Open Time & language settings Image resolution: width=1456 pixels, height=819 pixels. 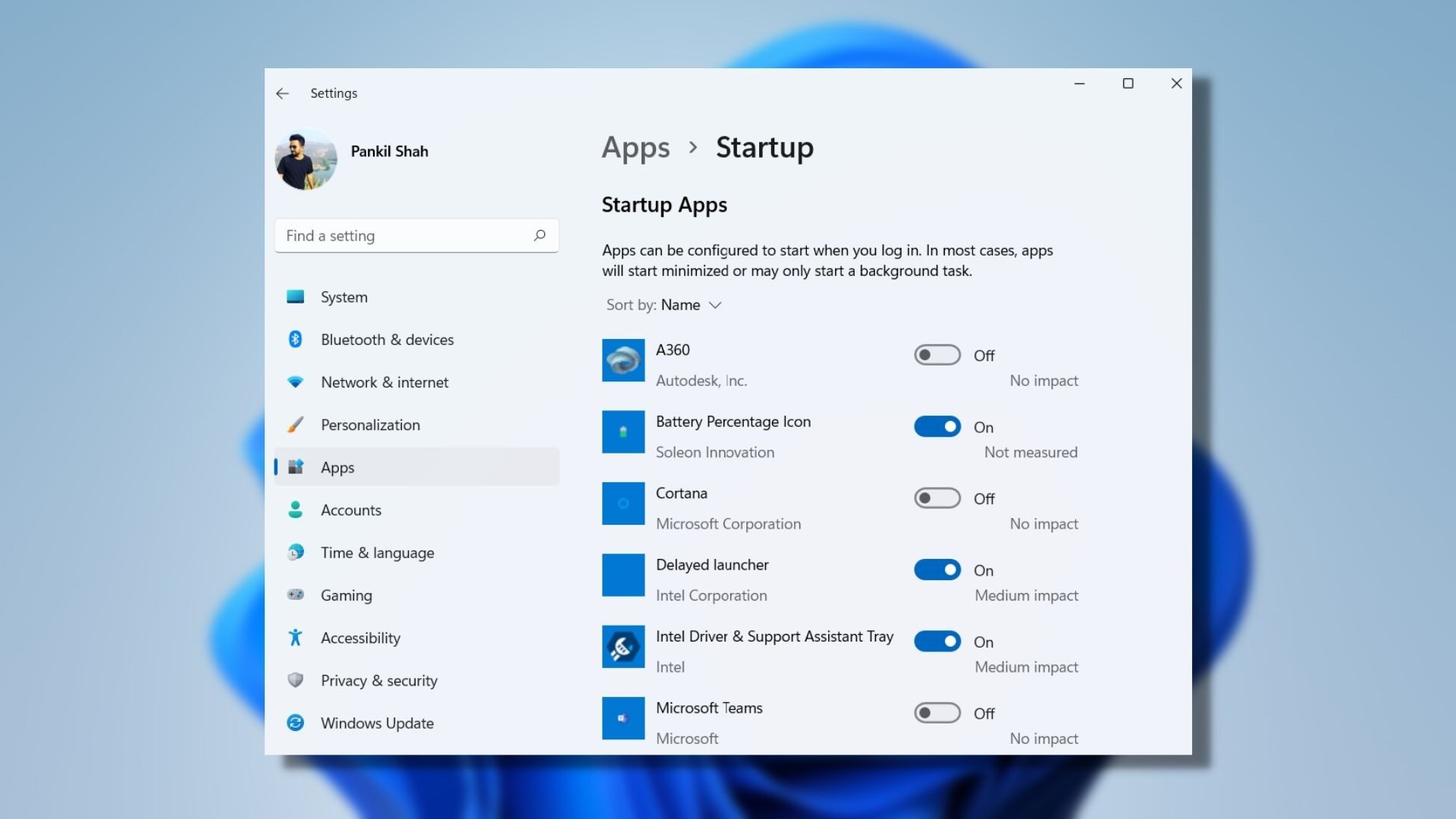click(x=416, y=552)
